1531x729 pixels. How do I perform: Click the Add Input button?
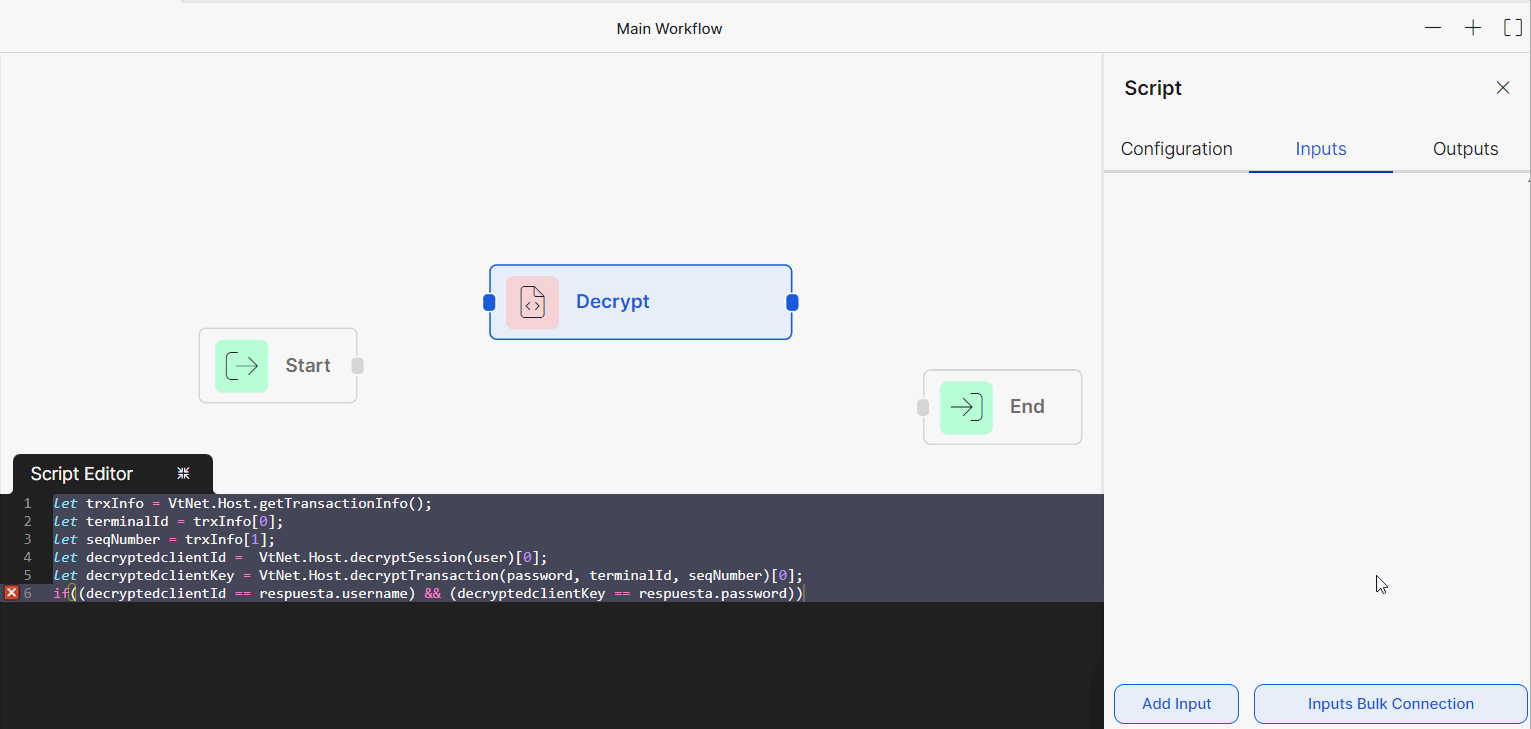pyautogui.click(x=1176, y=704)
